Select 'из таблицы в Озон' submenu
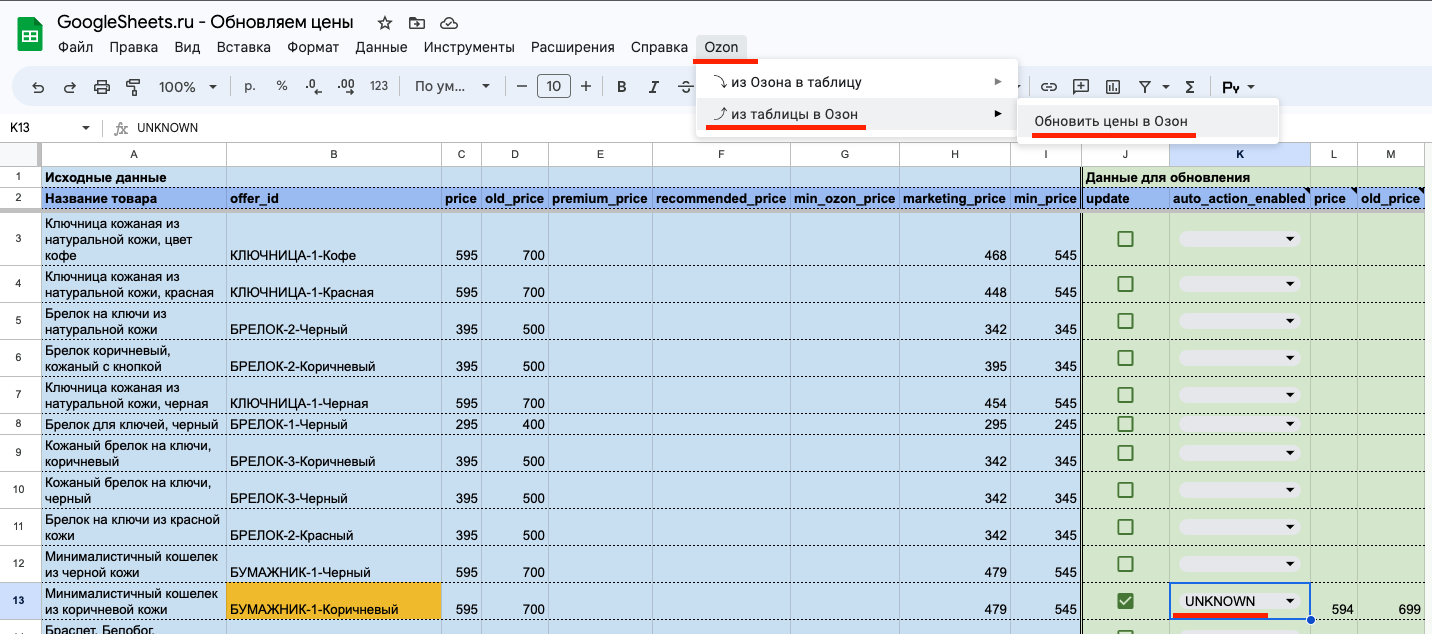This screenshot has height=634, width=1432. click(856, 114)
